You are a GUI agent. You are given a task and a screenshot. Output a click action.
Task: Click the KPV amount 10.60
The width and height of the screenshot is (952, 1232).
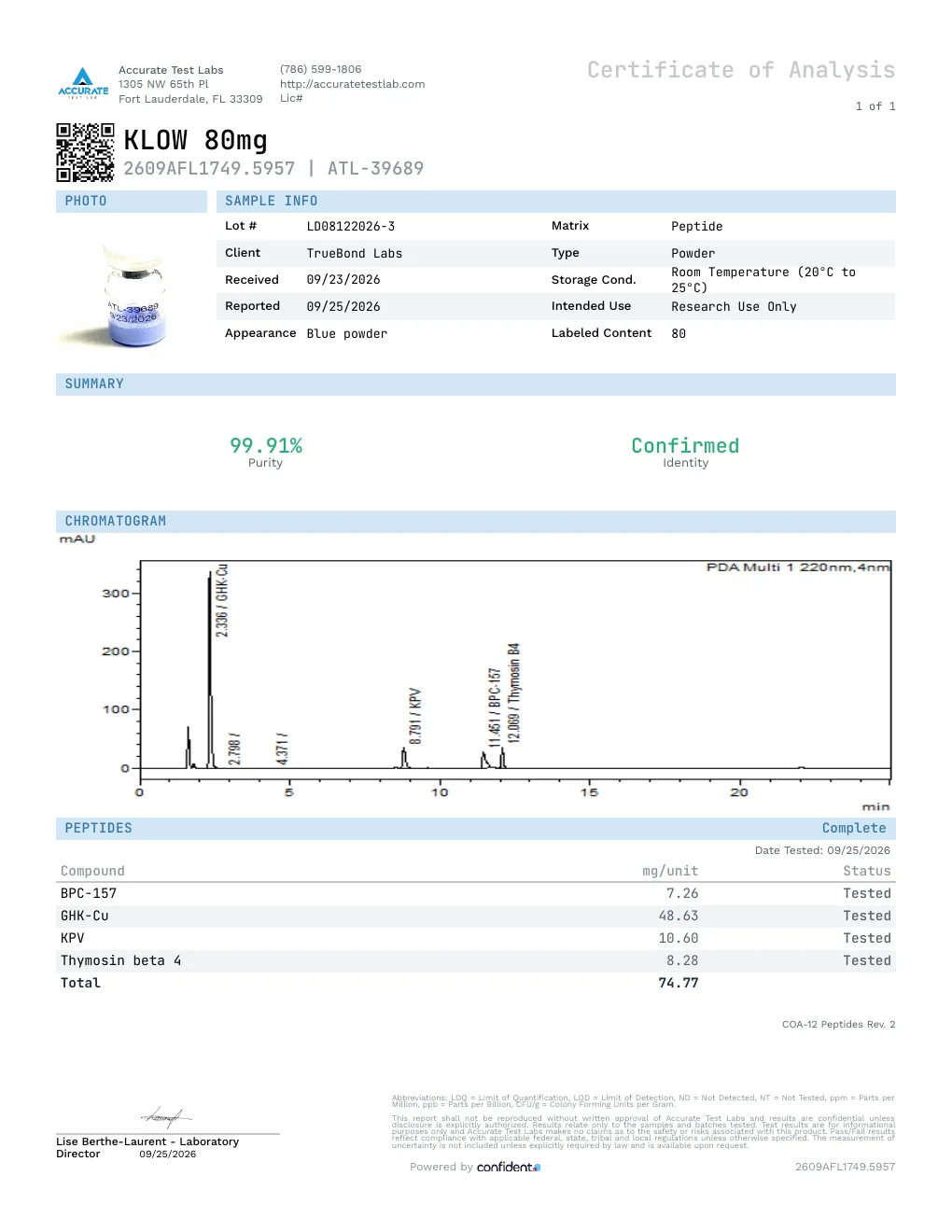click(x=679, y=938)
